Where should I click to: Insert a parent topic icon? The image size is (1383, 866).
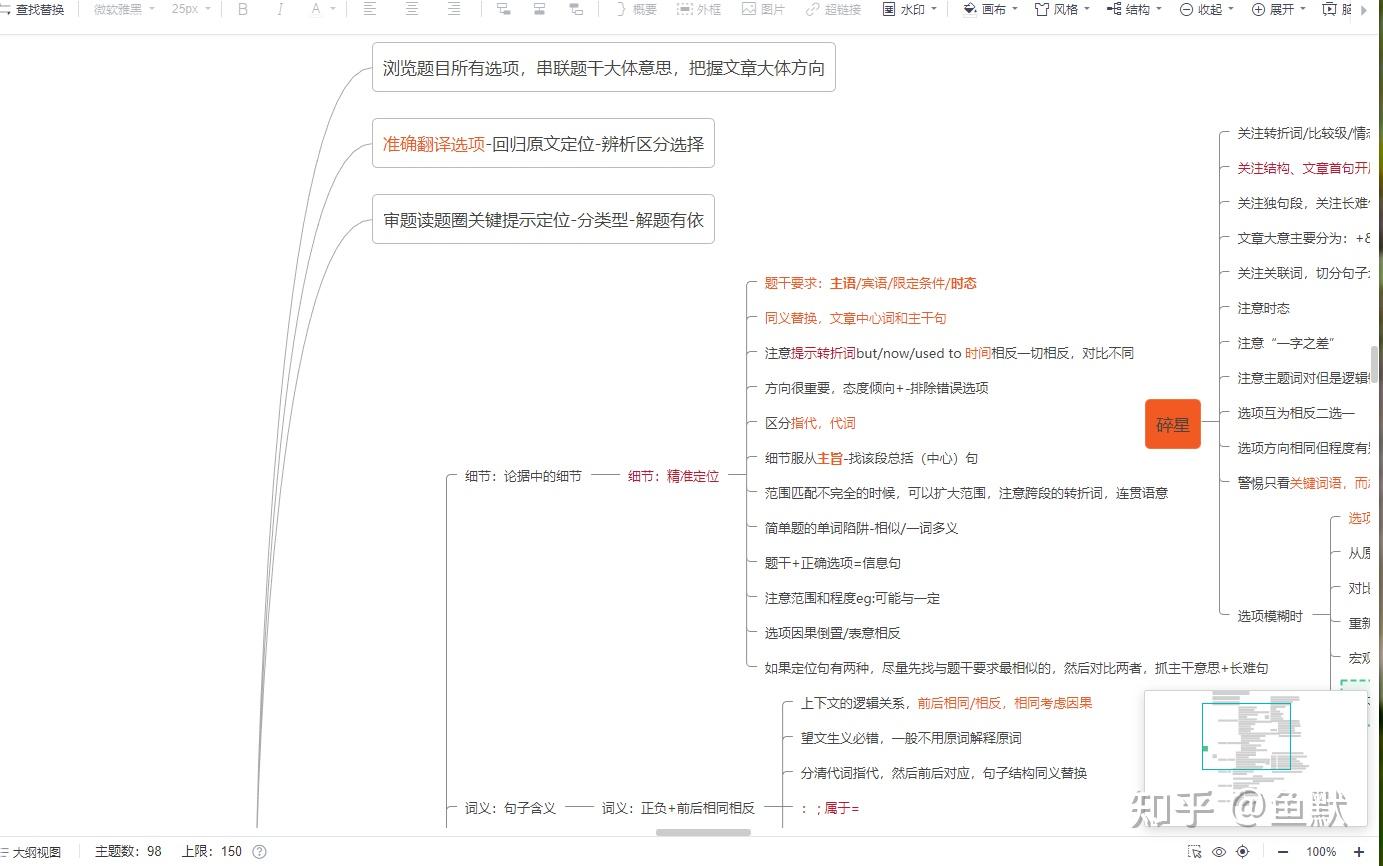pyautogui.click(x=576, y=9)
